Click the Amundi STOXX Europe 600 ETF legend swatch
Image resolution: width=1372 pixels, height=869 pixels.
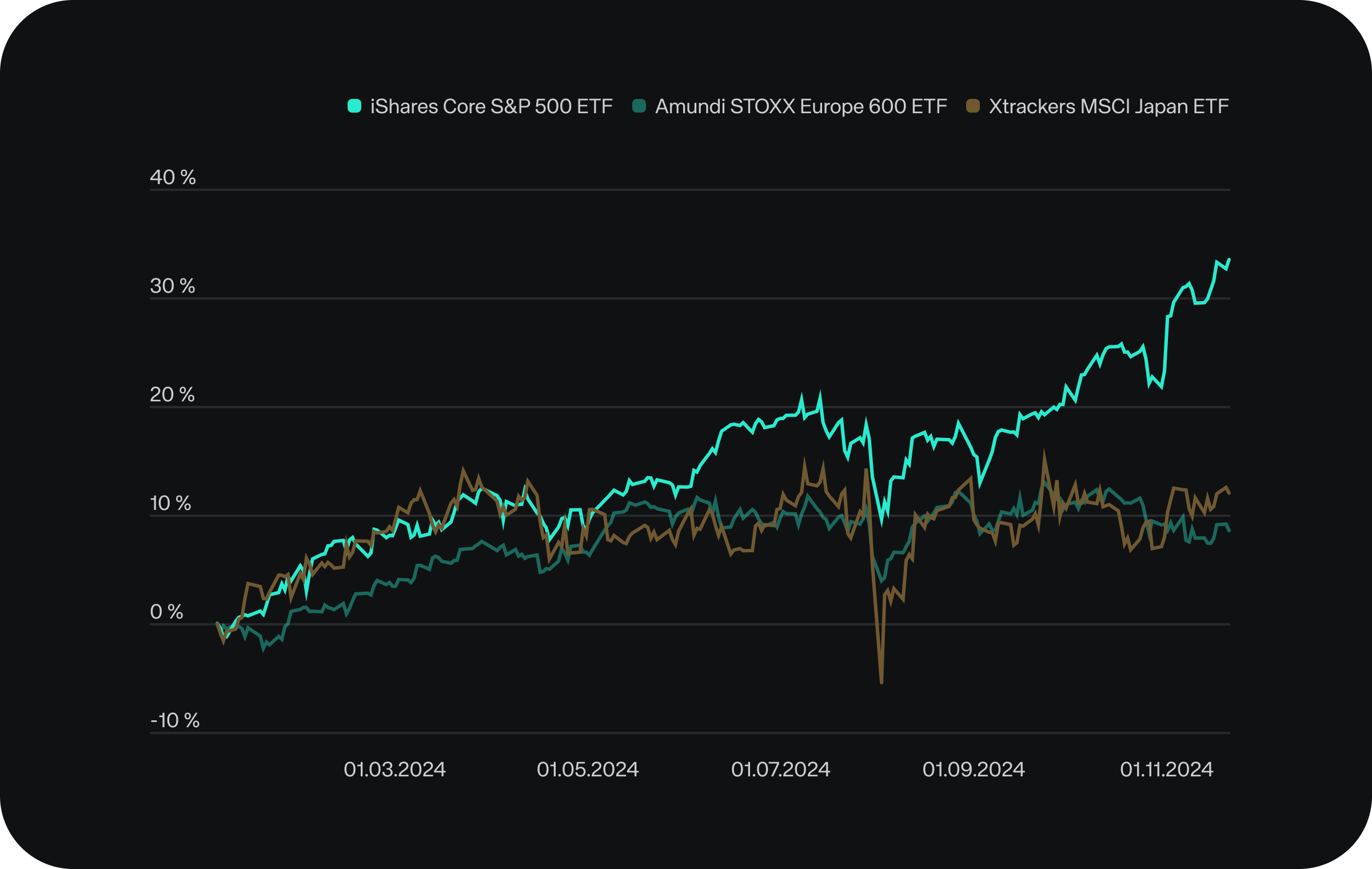point(639,106)
